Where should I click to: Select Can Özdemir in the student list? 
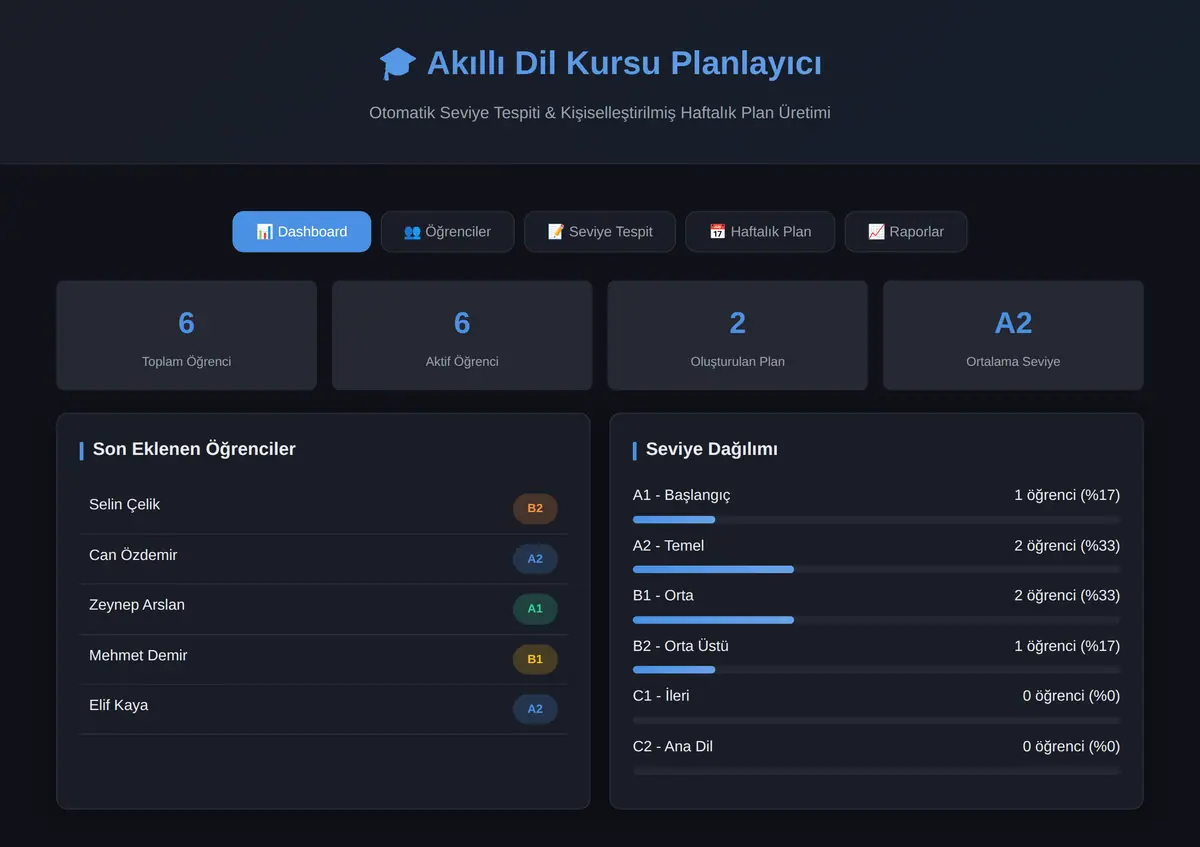(x=323, y=559)
